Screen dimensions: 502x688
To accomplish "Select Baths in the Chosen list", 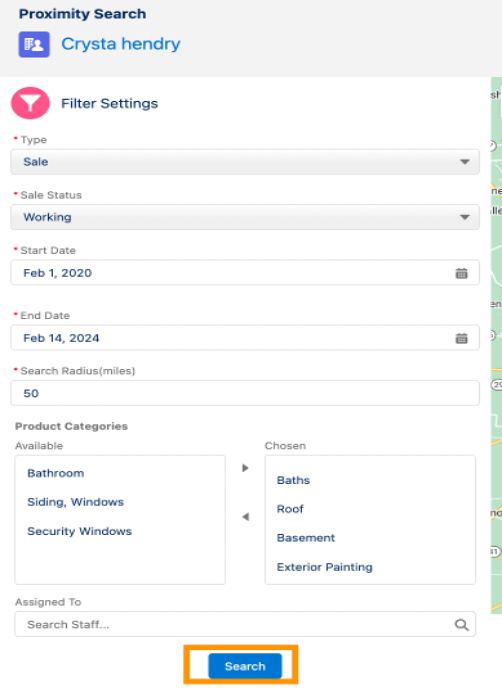I will 293,480.
